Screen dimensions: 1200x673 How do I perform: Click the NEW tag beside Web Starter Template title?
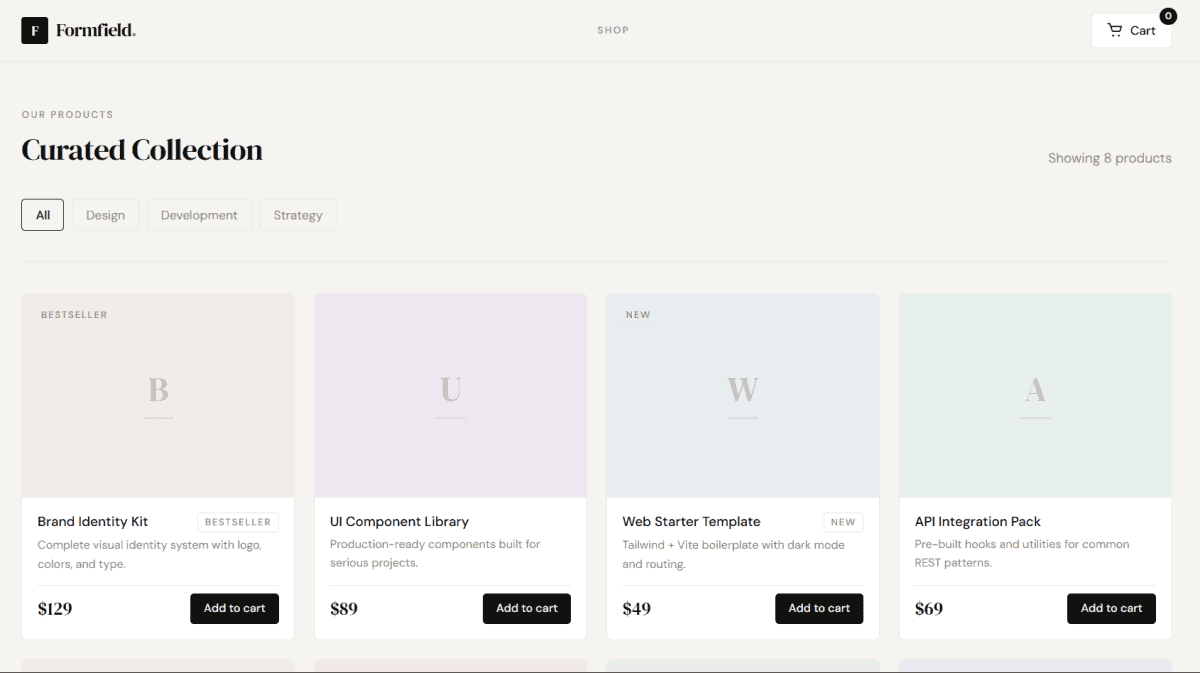coord(843,522)
